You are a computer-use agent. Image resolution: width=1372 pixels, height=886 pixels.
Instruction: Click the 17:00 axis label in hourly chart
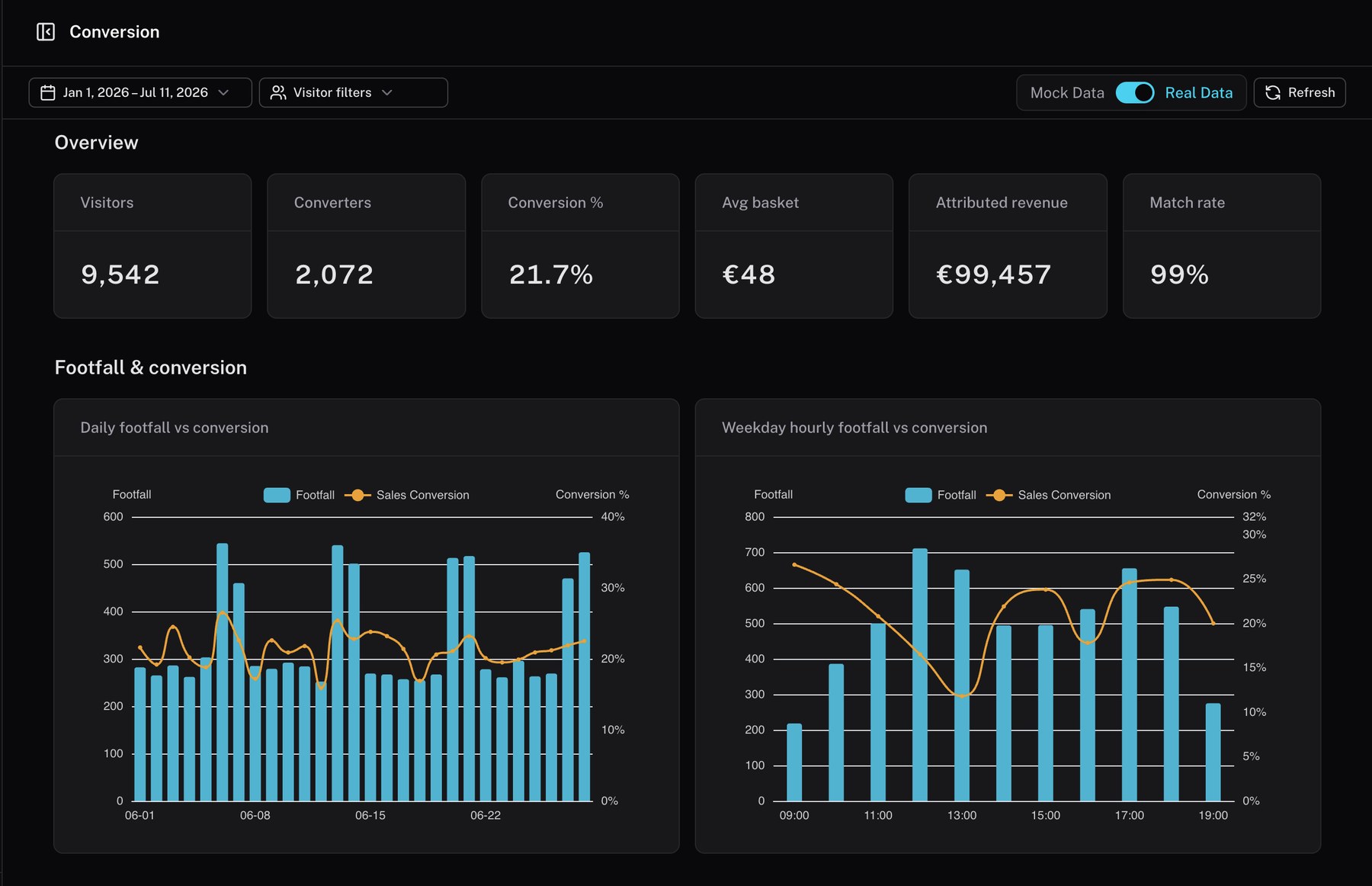[1130, 815]
